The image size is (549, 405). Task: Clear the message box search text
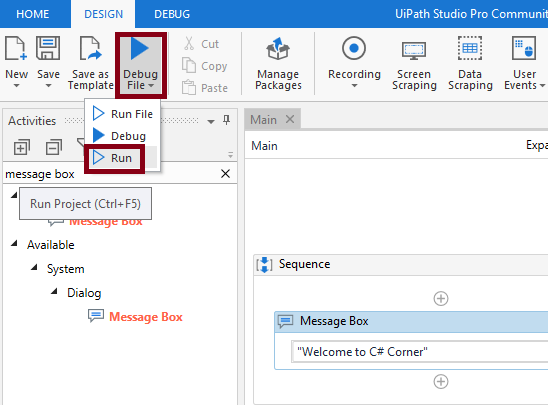(x=225, y=174)
